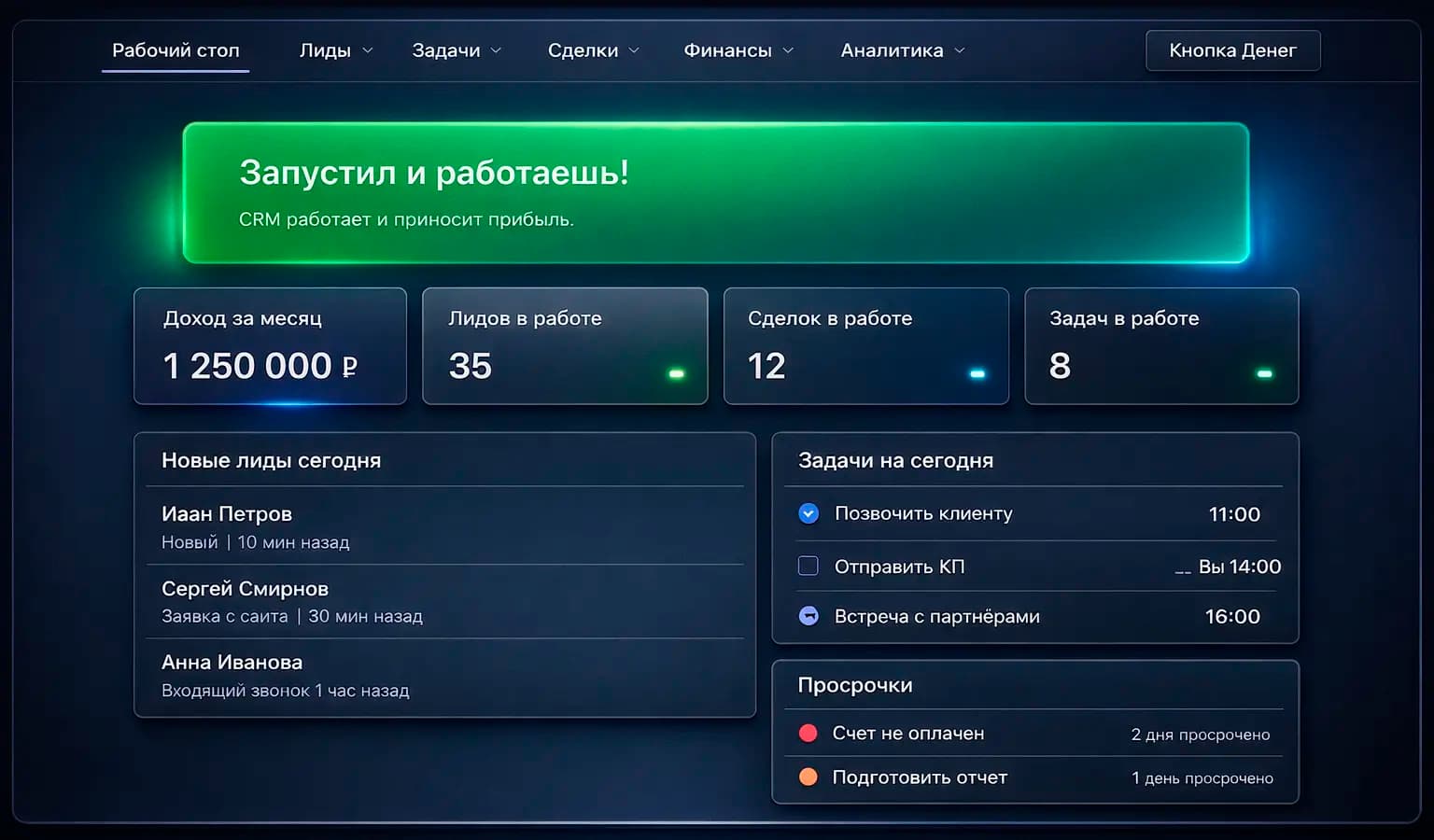Click the 1 день просрочено label
Screen dimensions: 1434x840
[x=1202, y=778]
